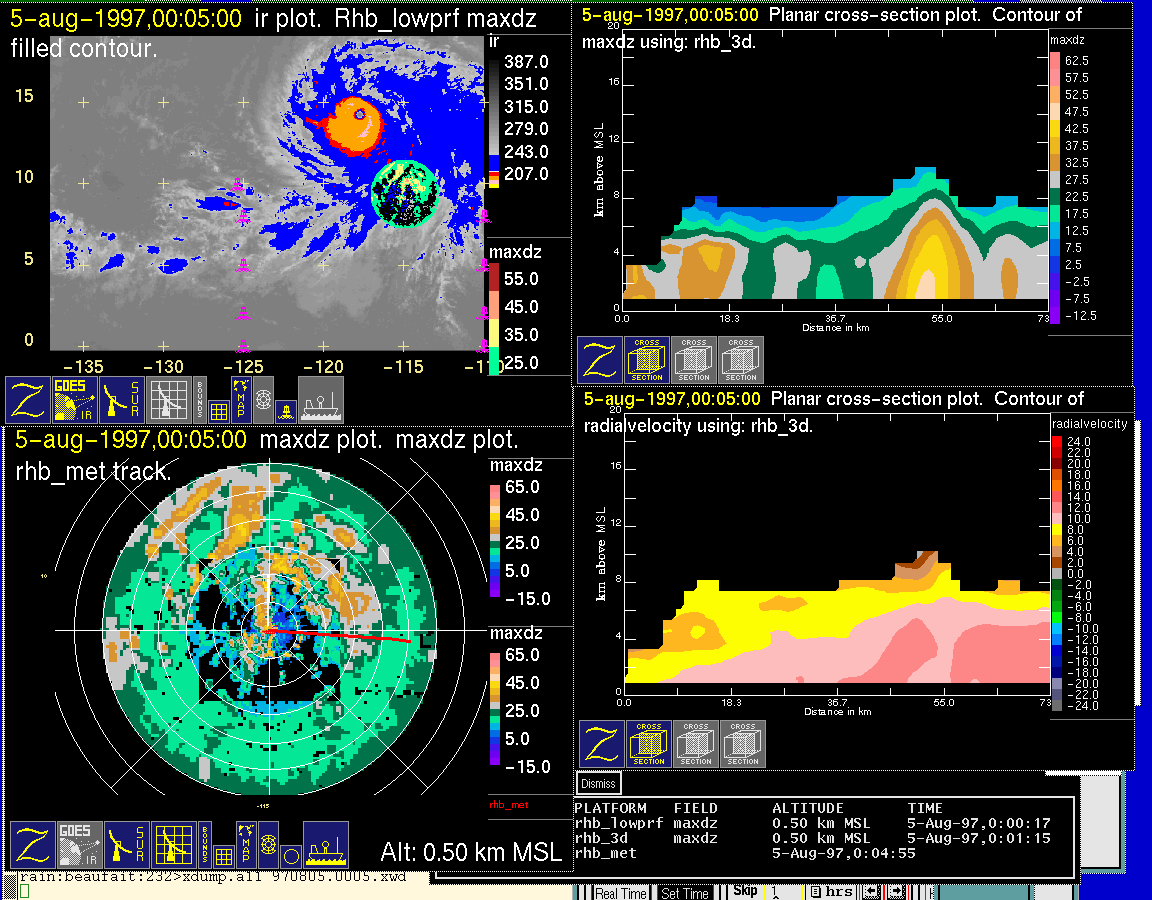Select the radar grid icon in maxdz toolbar

click(174, 845)
